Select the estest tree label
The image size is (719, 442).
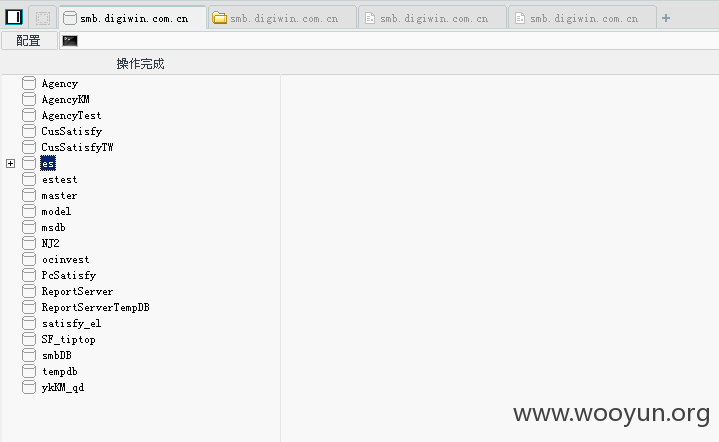tap(60, 180)
